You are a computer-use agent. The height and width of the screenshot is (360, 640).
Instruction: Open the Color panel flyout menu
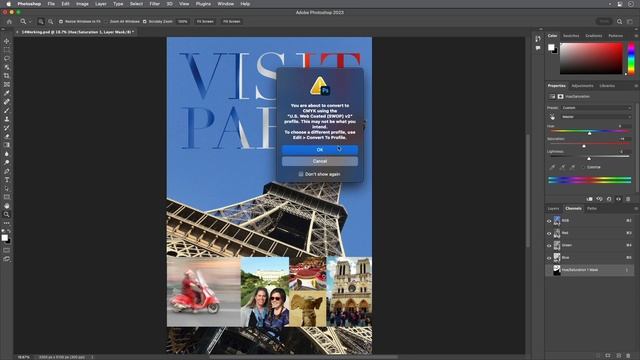636,36
